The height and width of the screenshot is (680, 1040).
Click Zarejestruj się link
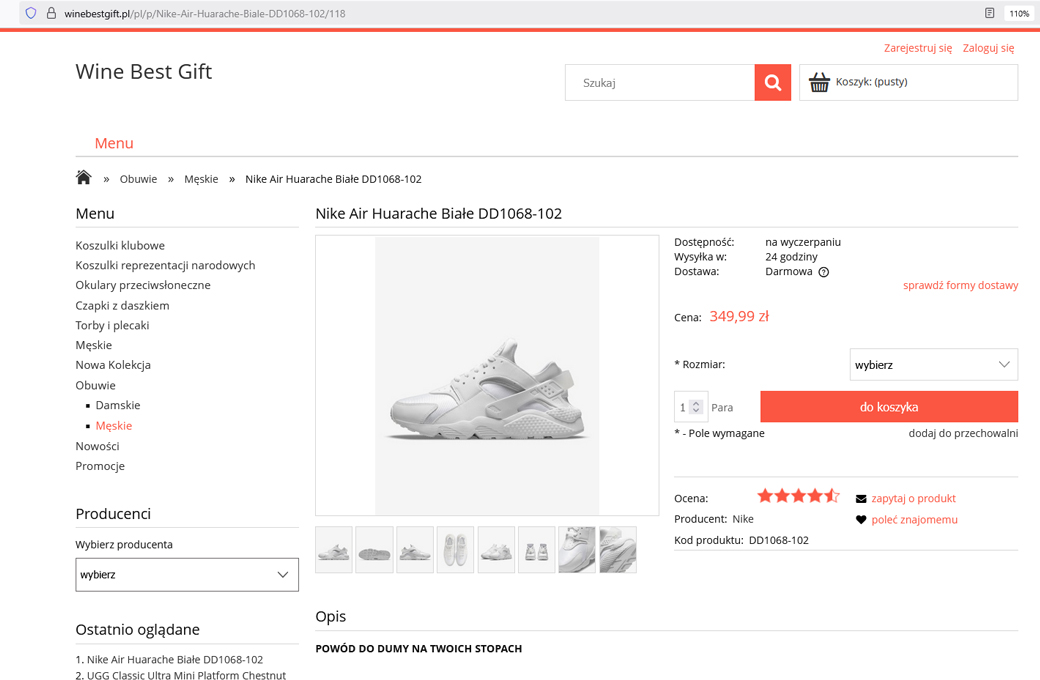point(918,48)
